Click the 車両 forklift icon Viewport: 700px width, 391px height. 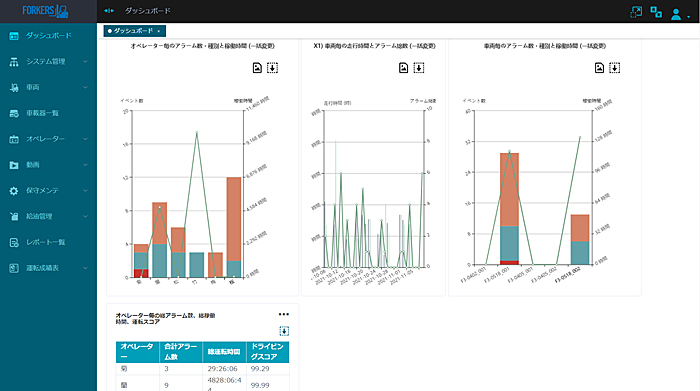[x=14, y=87]
